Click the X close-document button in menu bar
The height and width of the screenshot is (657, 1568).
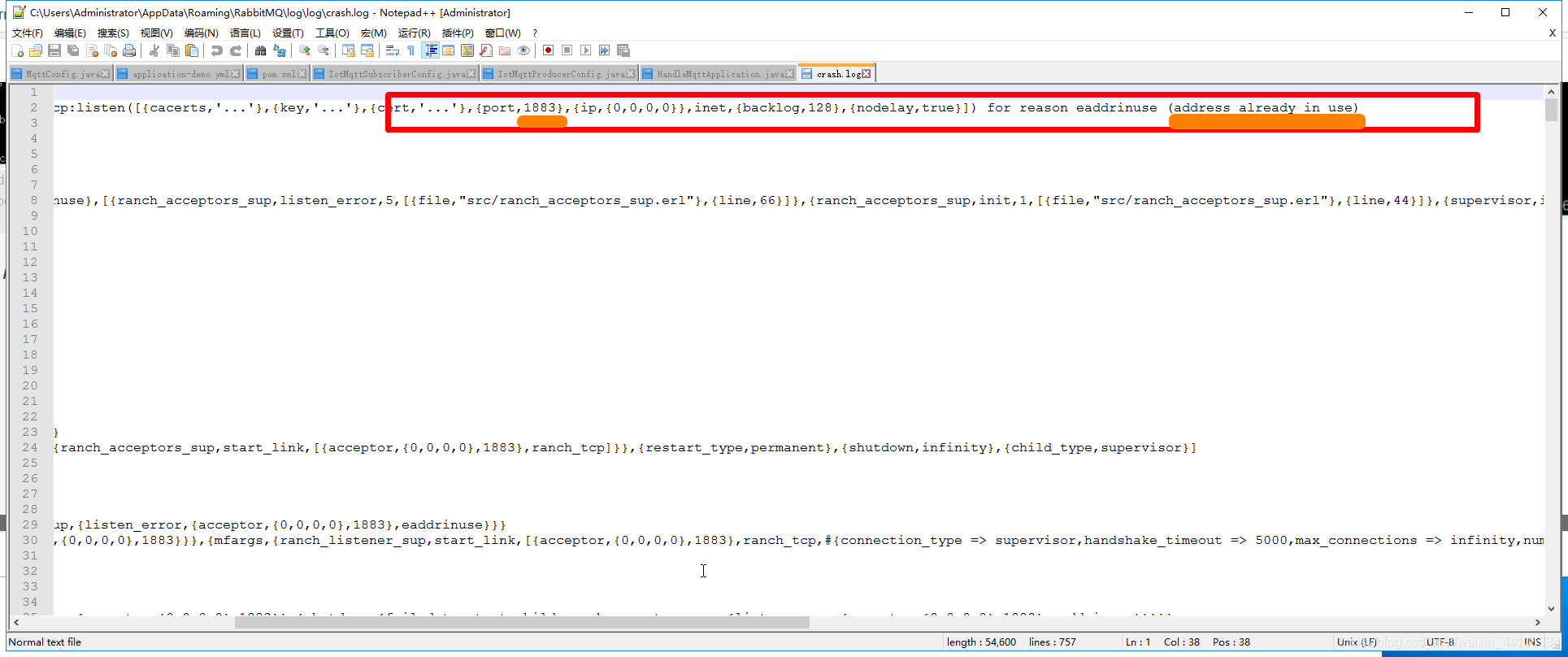(x=1553, y=33)
